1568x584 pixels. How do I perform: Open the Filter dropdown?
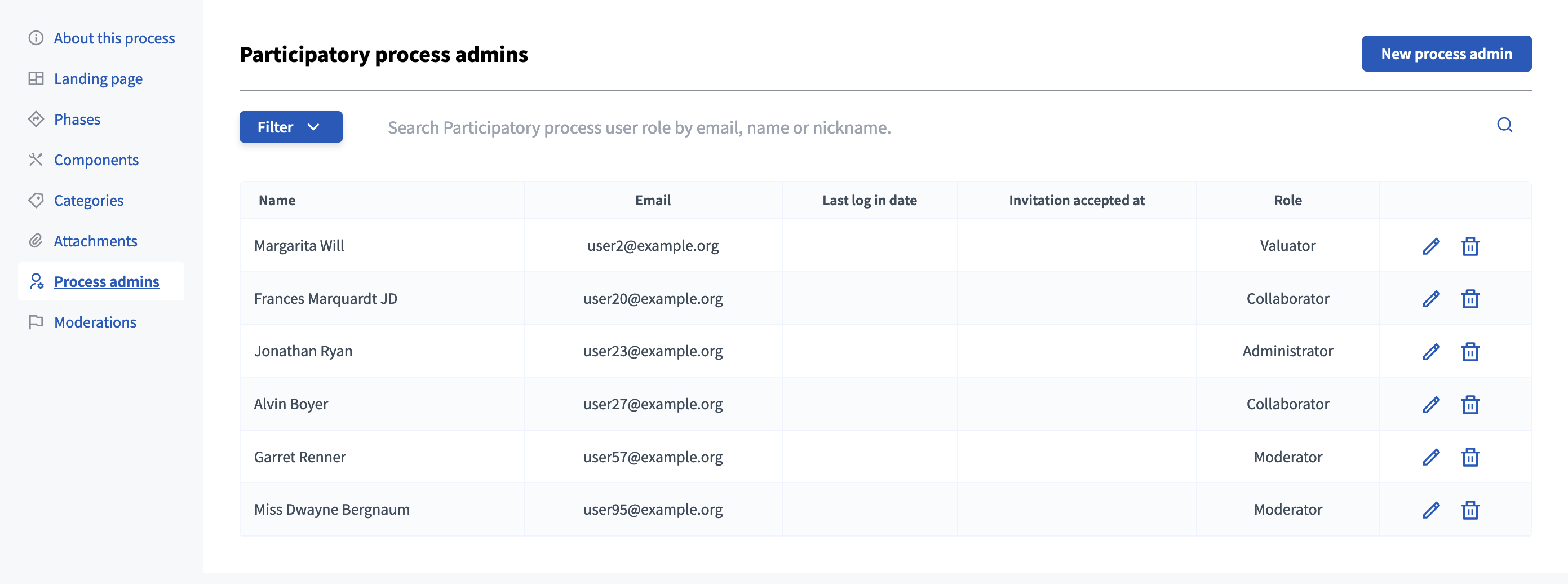[x=290, y=127]
